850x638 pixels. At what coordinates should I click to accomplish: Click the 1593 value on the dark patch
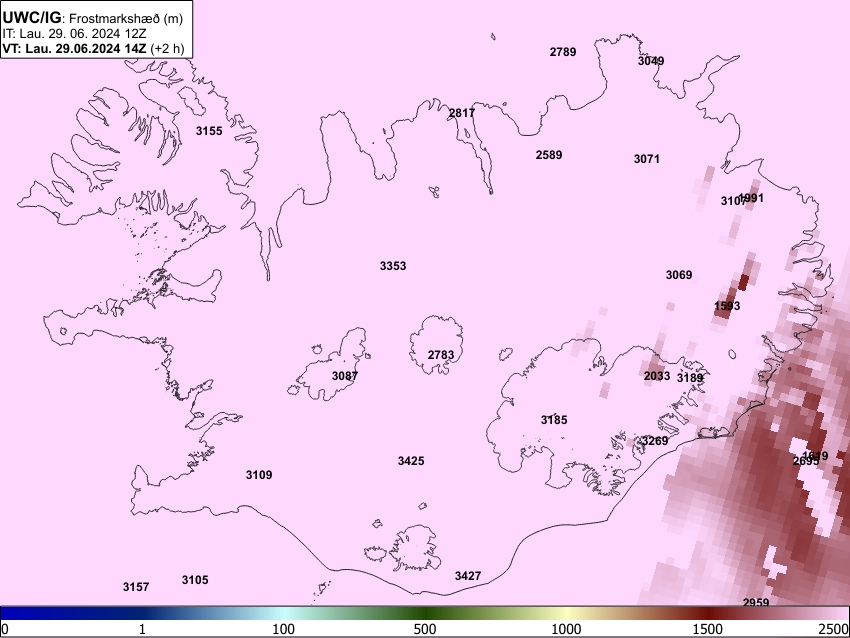(x=727, y=306)
